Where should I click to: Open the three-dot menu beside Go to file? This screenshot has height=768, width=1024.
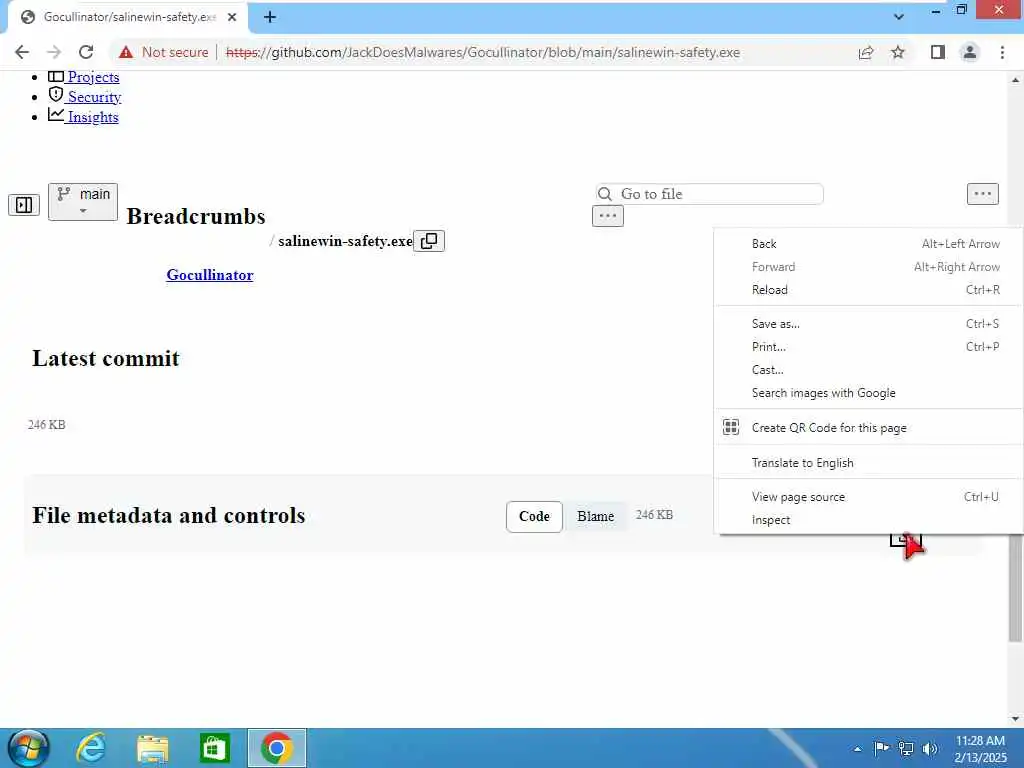coord(983,194)
